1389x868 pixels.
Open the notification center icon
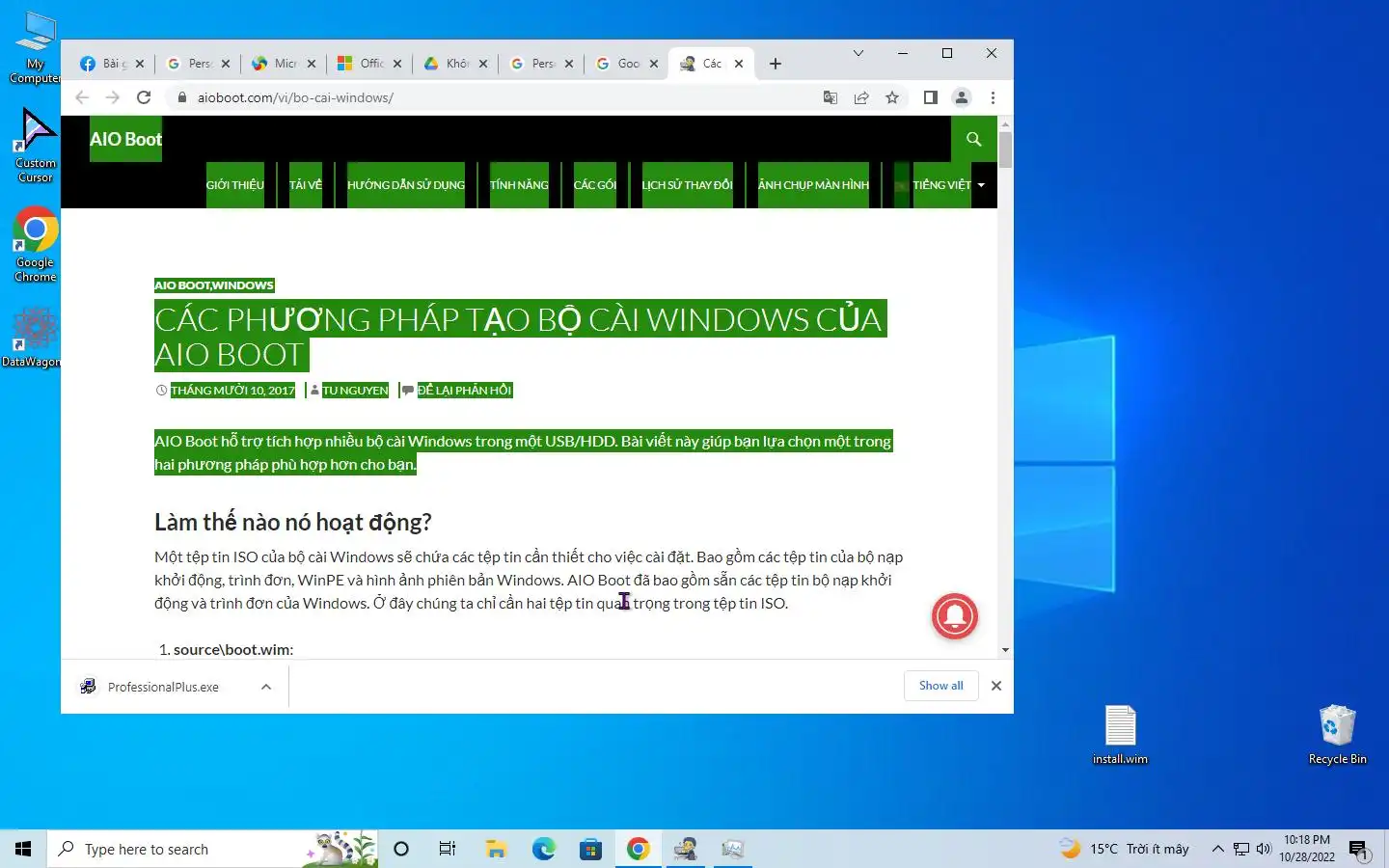(x=1359, y=850)
